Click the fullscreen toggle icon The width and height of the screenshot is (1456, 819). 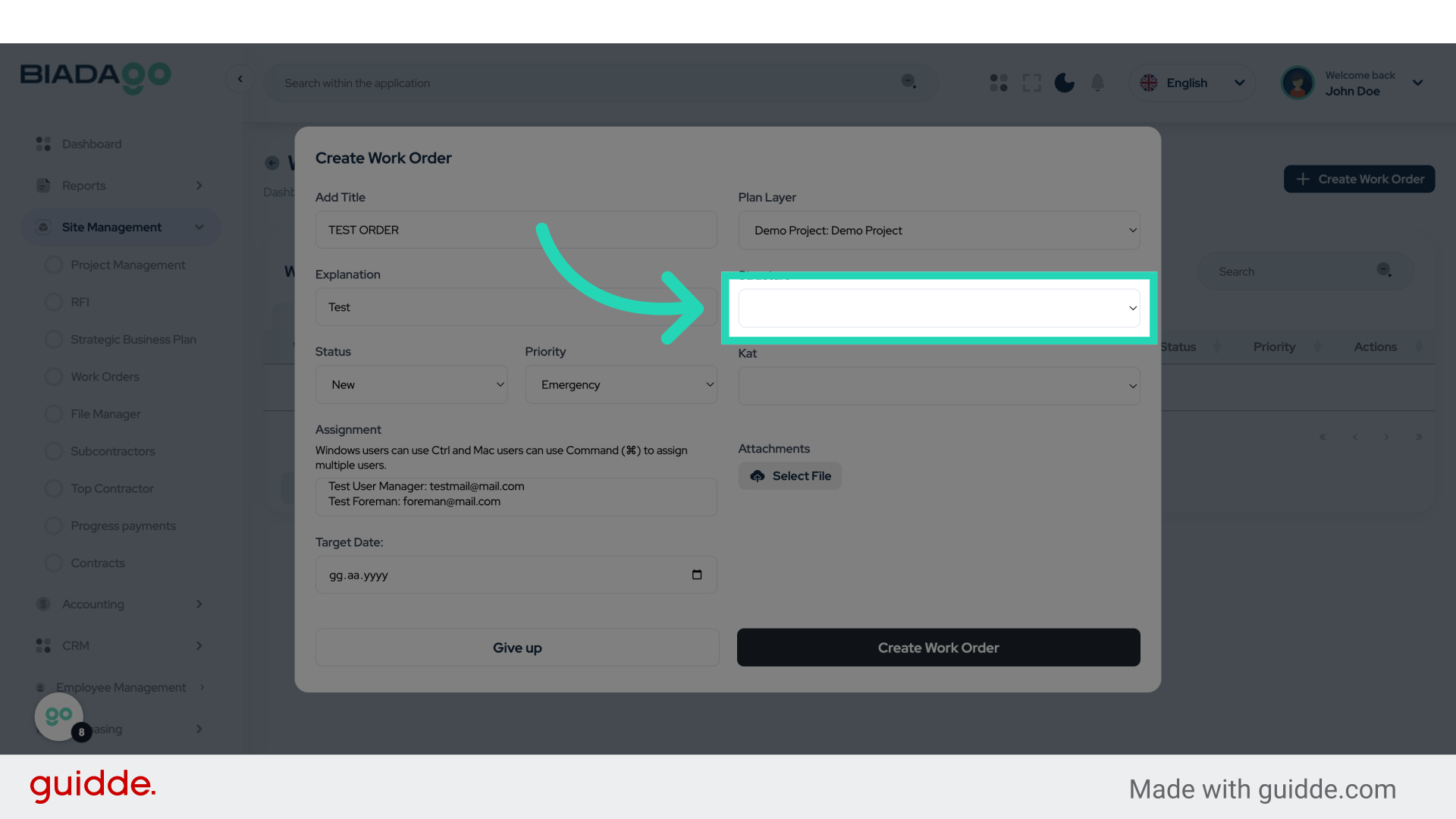click(x=1031, y=83)
